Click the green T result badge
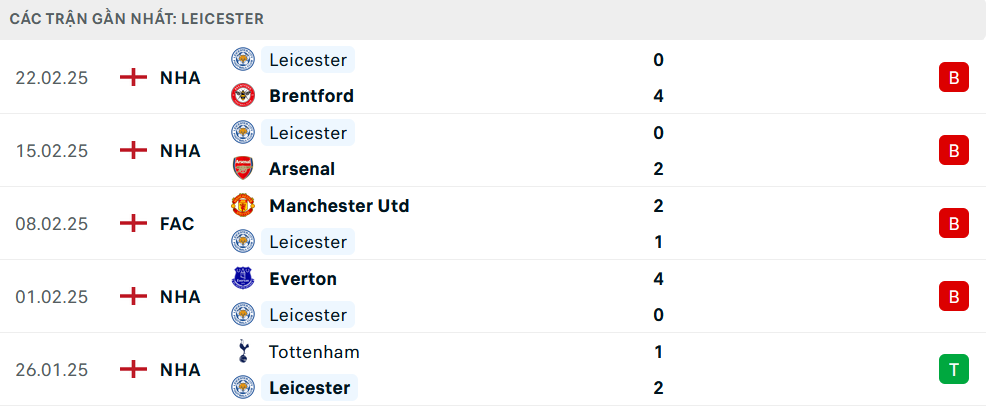Viewport: 987px width, 407px height. point(953,370)
